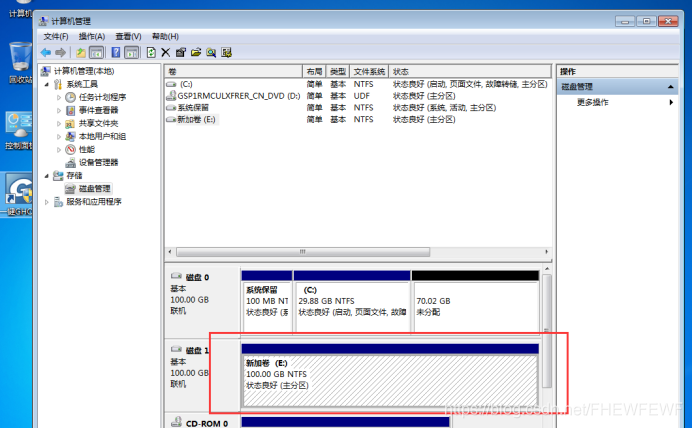Expand the 事件查看器 node arrow

tap(59, 110)
